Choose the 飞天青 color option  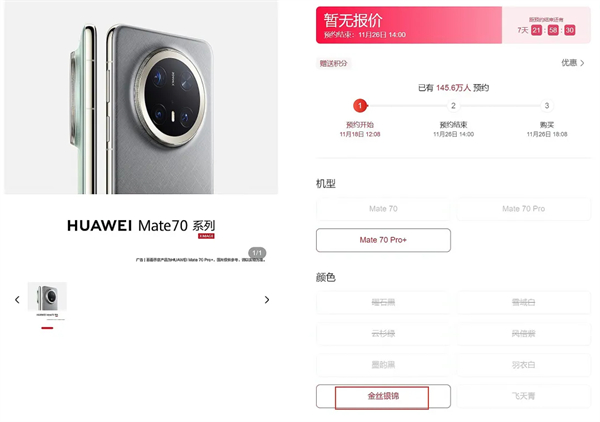(x=523, y=396)
